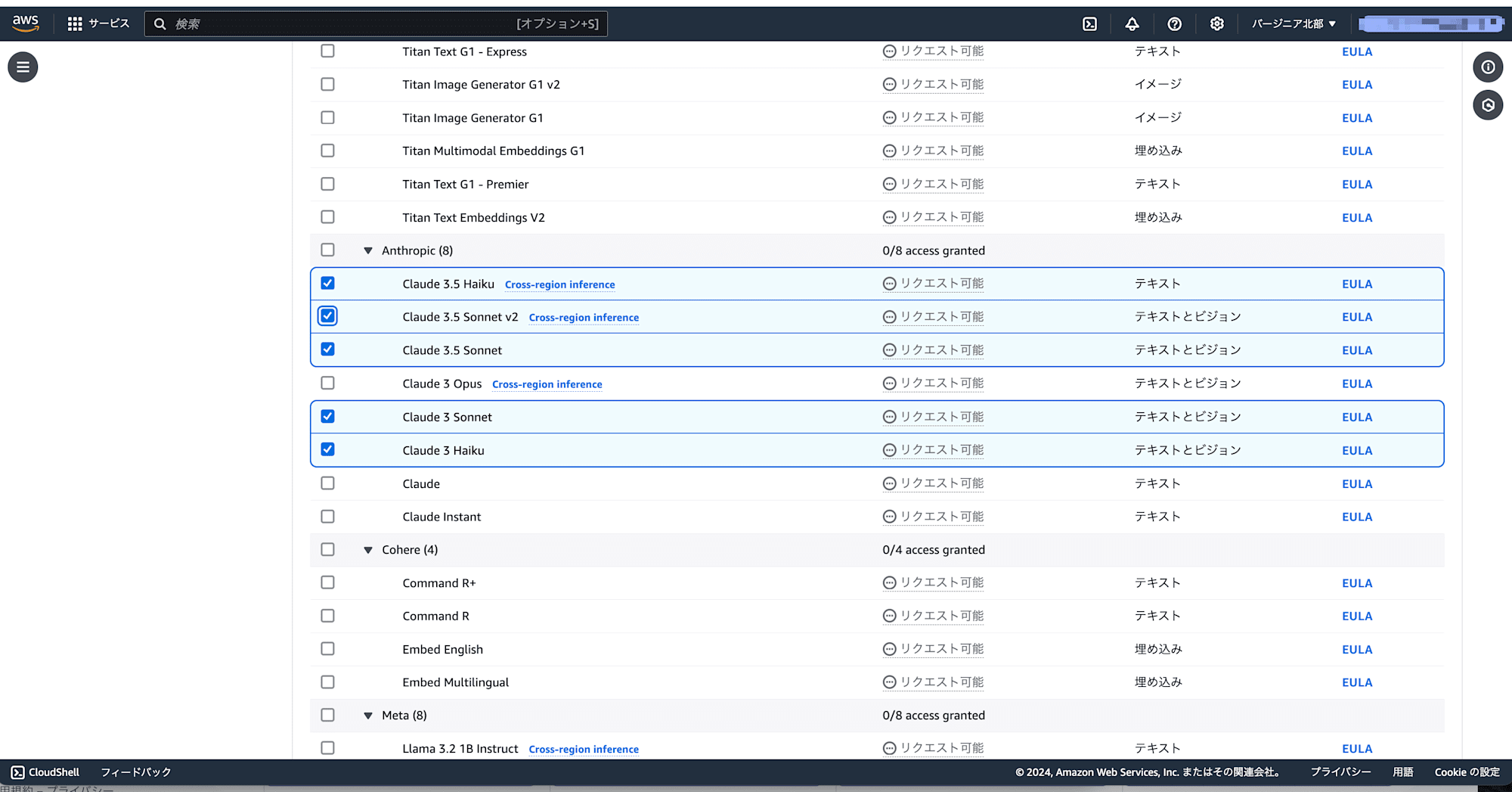Focus the 検索 search field

[x=376, y=24]
